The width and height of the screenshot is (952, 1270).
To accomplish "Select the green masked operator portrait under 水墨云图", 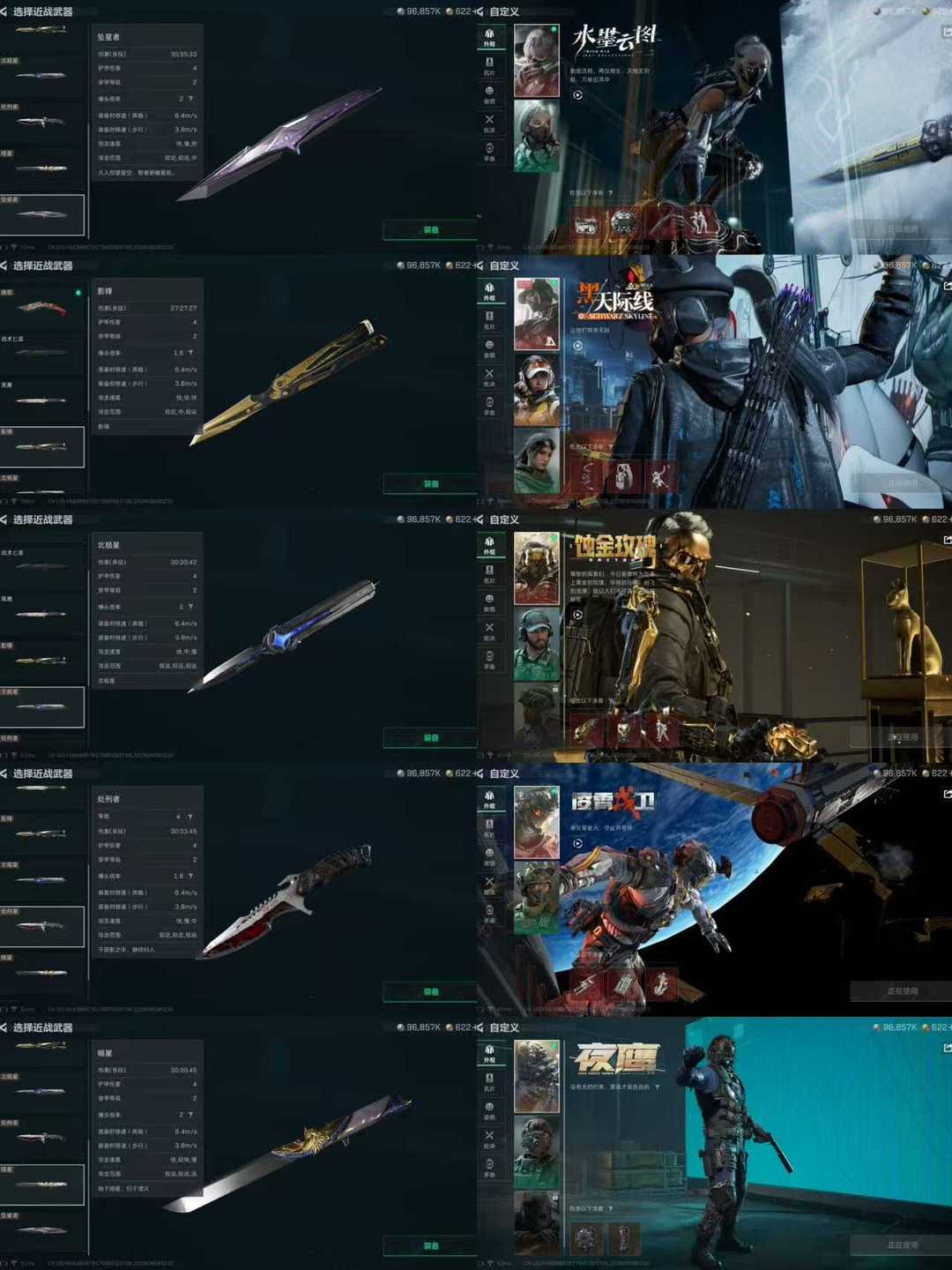I will (x=536, y=135).
